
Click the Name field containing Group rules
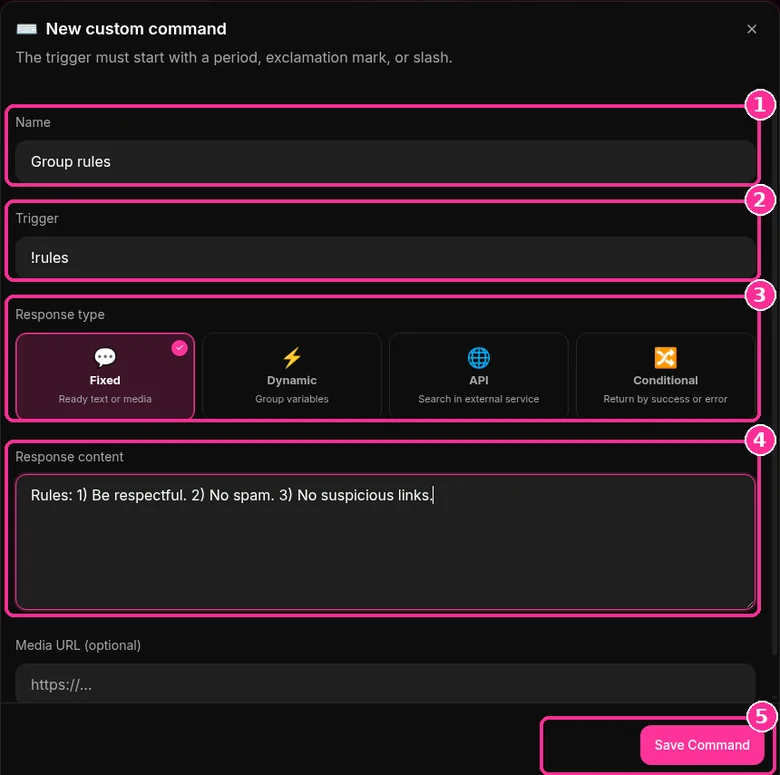pyautogui.click(x=385, y=161)
